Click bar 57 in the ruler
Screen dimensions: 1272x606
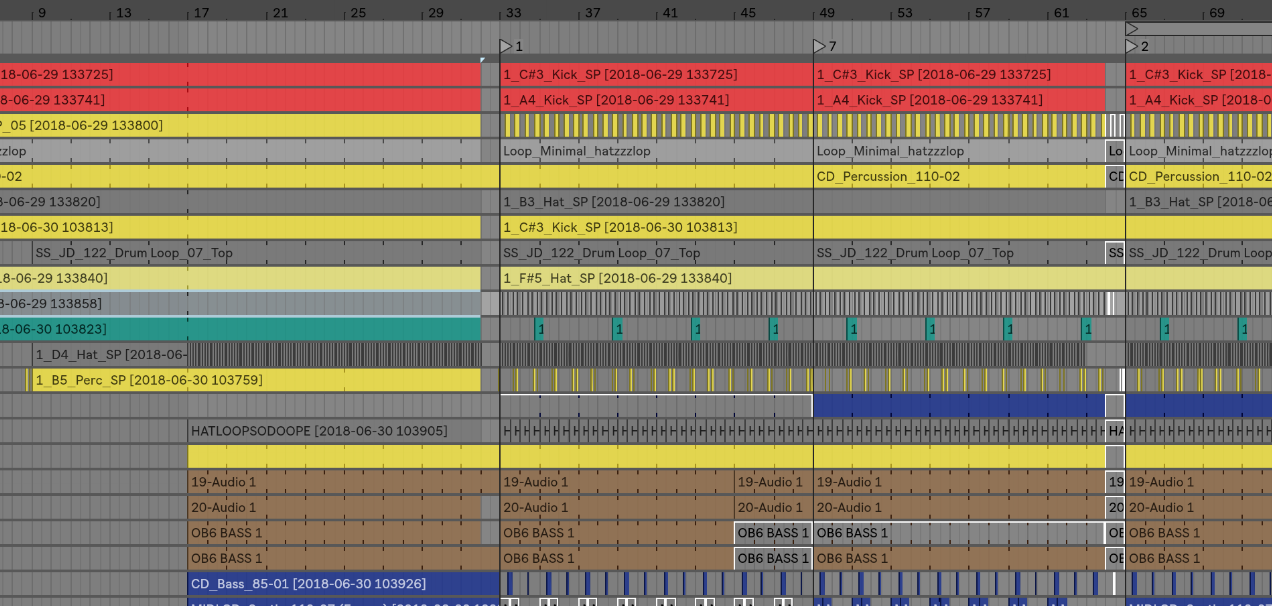point(982,13)
